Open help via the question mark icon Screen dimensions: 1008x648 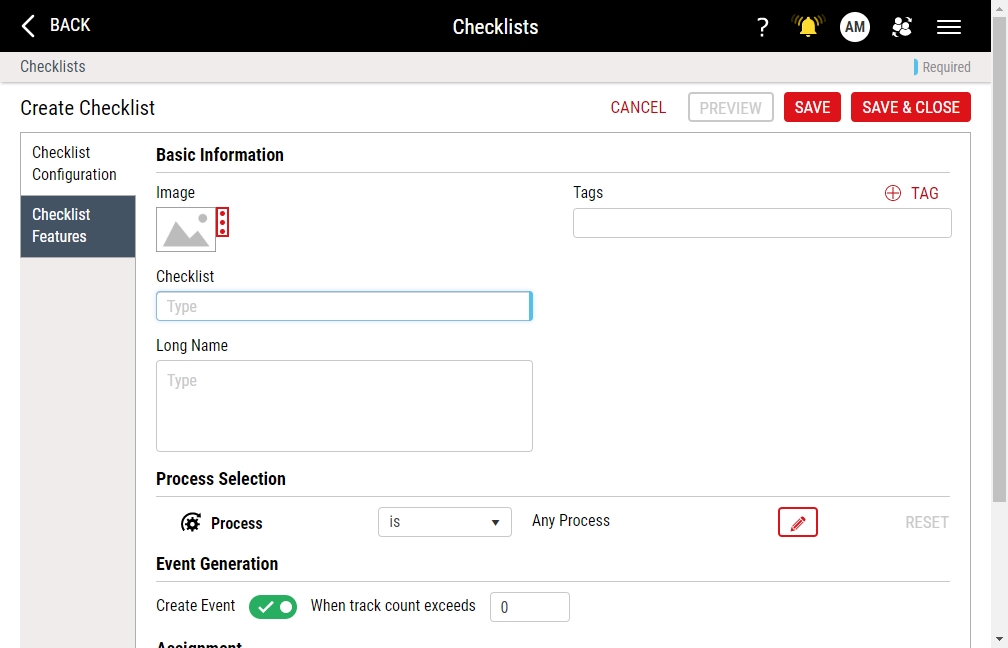[762, 27]
